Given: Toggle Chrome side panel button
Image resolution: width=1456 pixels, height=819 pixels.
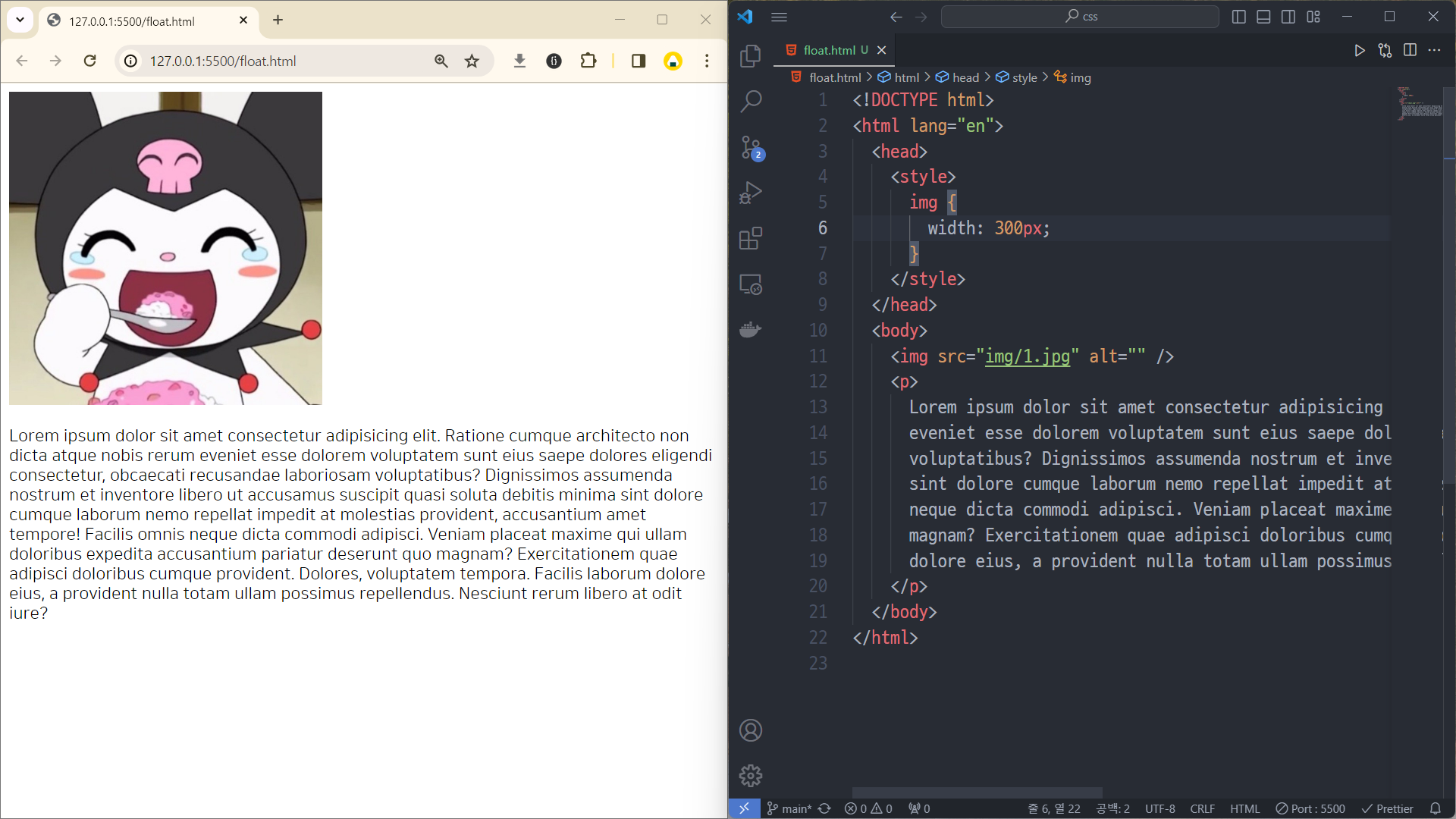Looking at the screenshot, I should 639,61.
